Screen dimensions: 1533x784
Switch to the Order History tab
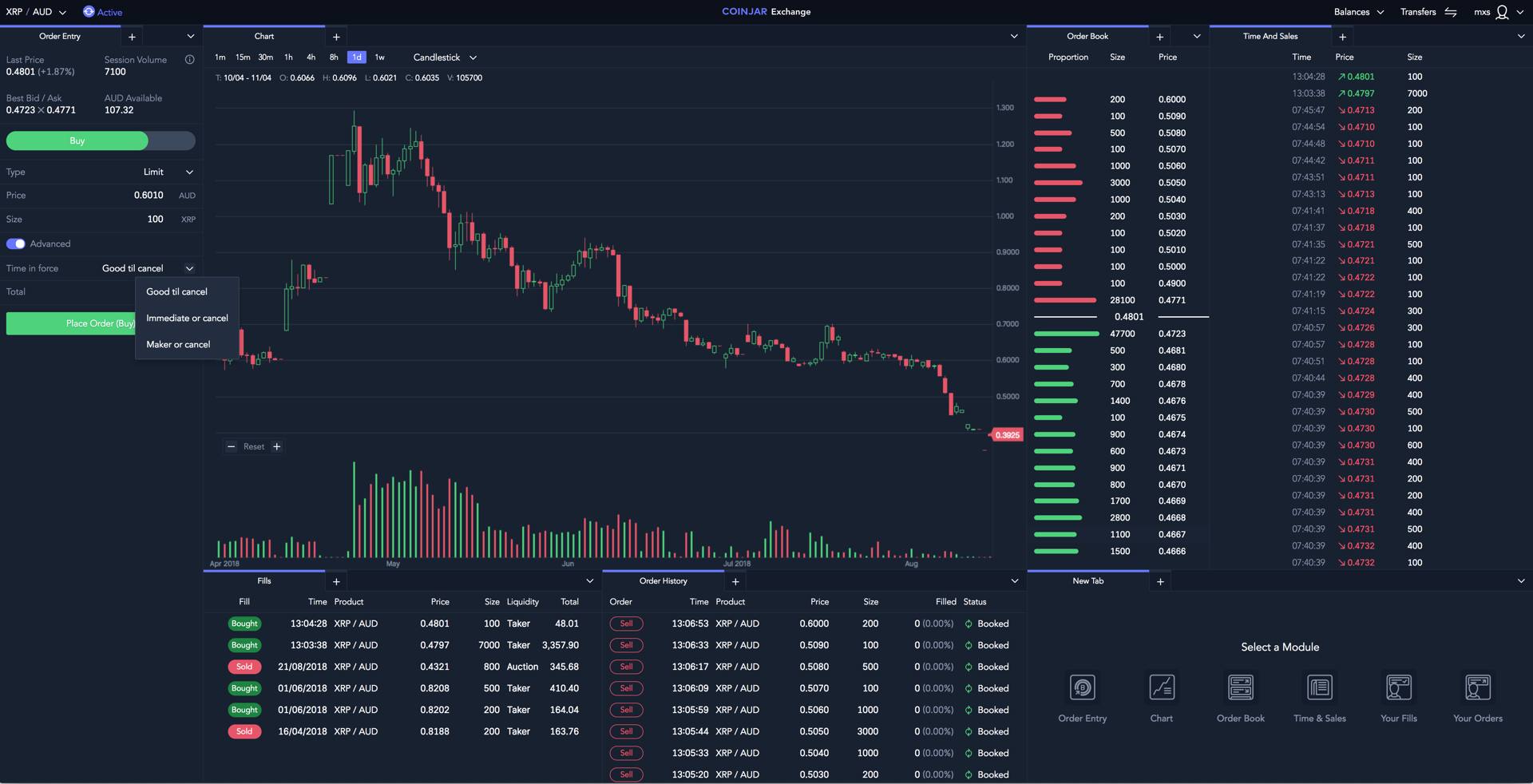tap(664, 581)
